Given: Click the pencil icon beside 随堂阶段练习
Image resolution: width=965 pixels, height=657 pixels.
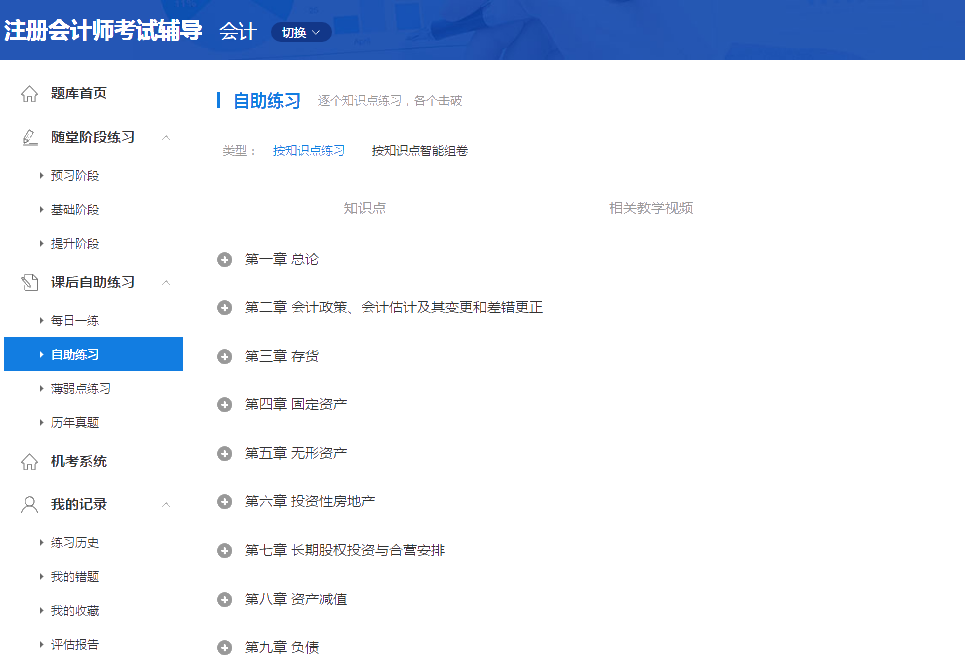Looking at the screenshot, I should (27, 137).
